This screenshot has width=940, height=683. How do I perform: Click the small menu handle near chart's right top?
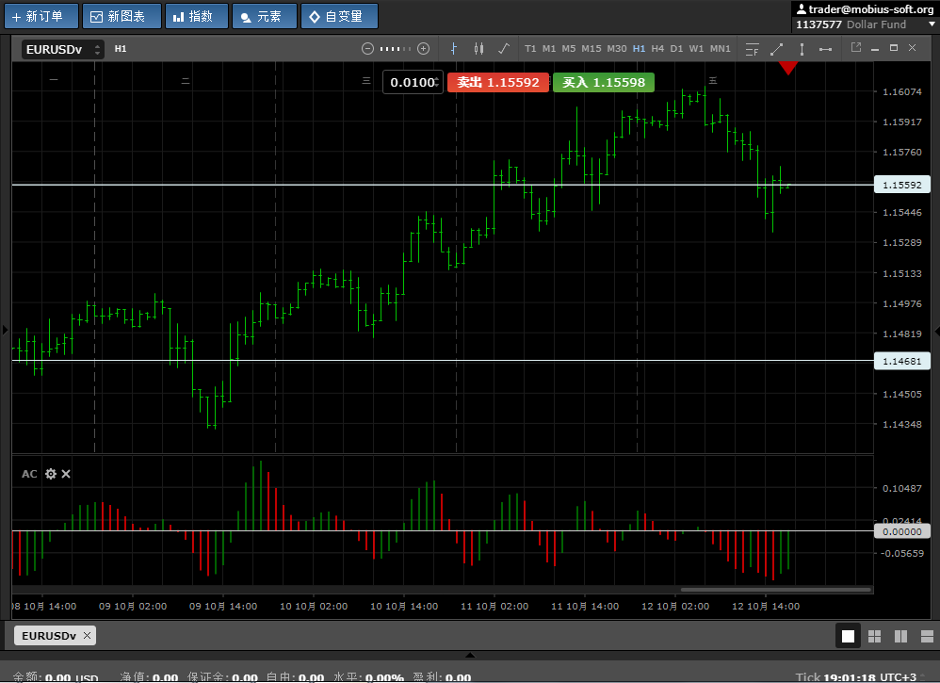click(x=713, y=80)
